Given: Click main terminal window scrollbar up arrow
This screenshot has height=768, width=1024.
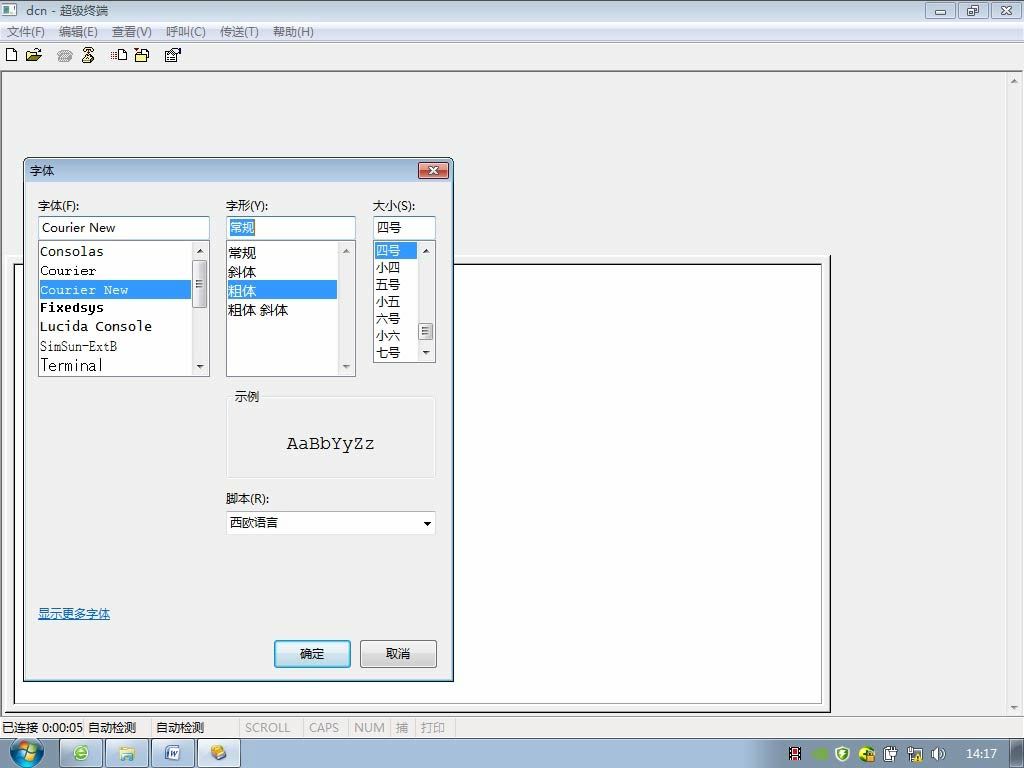Looking at the screenshot, I should point(1014,81).
